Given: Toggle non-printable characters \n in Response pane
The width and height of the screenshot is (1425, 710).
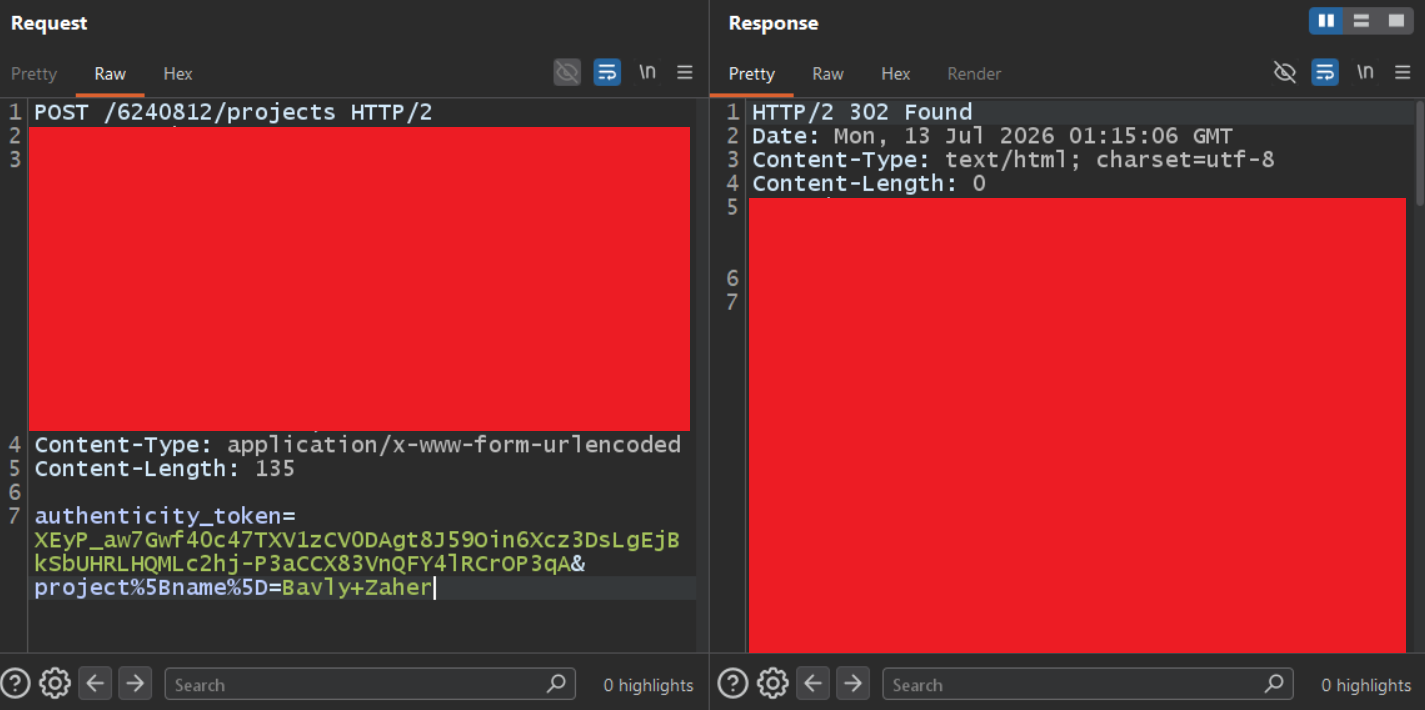Looking at the screenshot, I should pos(1365,72).
